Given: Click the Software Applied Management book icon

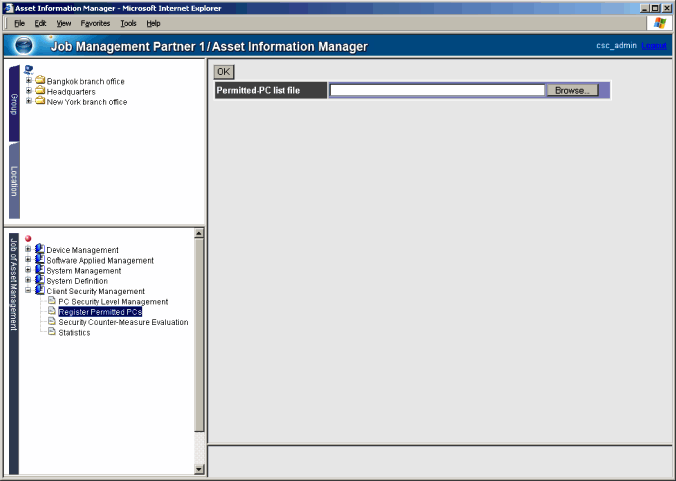Looking at the screenshot, I should click(40, 260).
